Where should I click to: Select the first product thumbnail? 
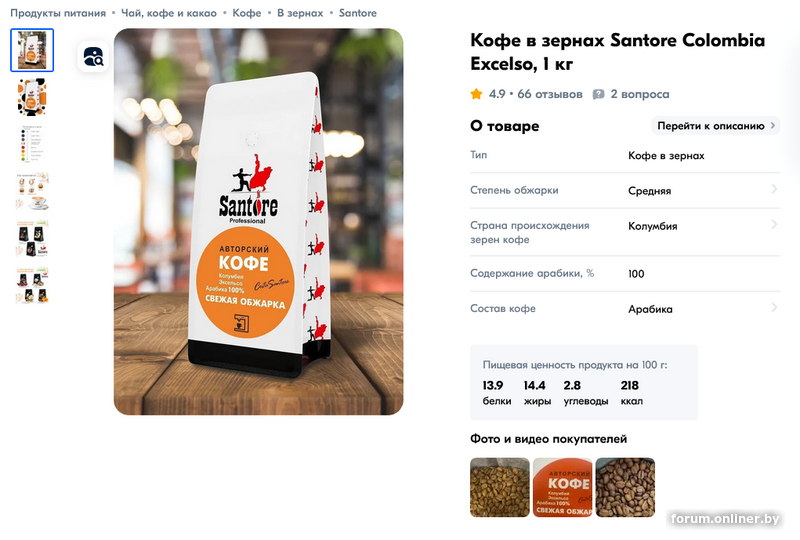tap(32, 50)
